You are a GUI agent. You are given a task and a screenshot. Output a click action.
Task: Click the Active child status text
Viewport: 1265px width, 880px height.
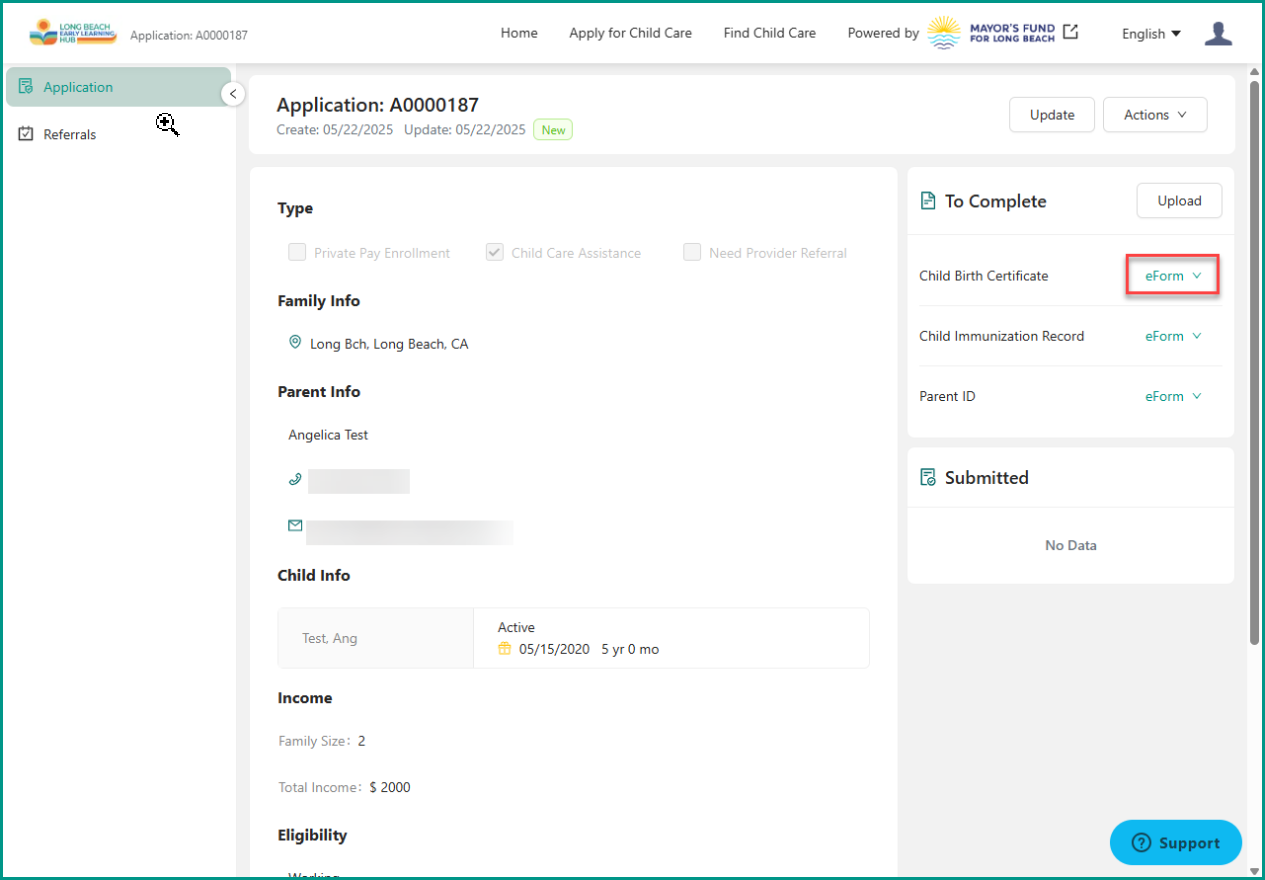516,627
